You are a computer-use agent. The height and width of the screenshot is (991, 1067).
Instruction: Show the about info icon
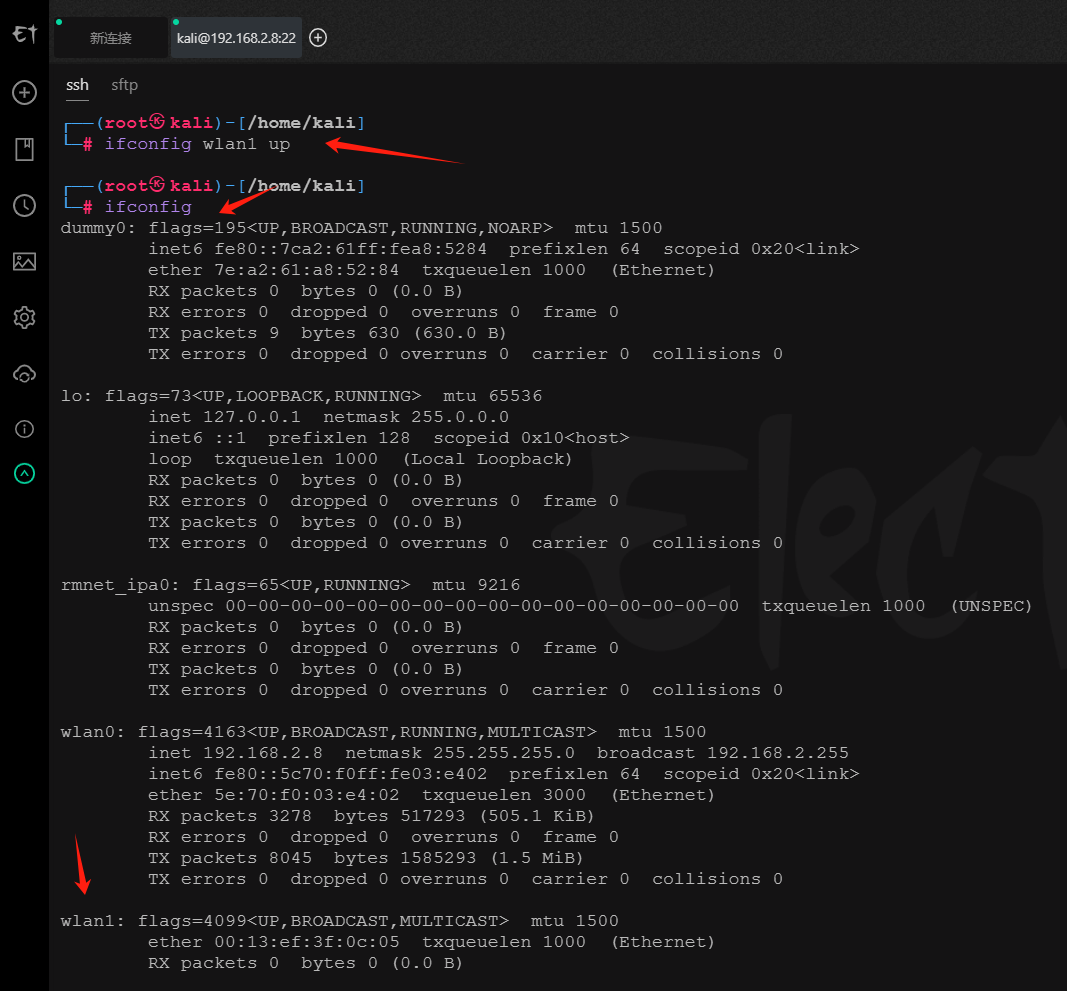click(24, 429)
